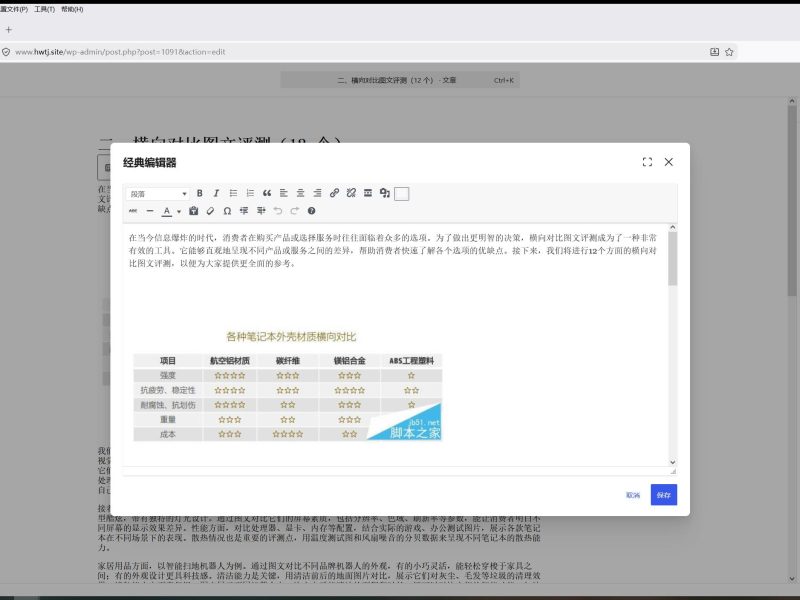Align text left
Viewport: 800px width, 600px height.
(284, 193)
